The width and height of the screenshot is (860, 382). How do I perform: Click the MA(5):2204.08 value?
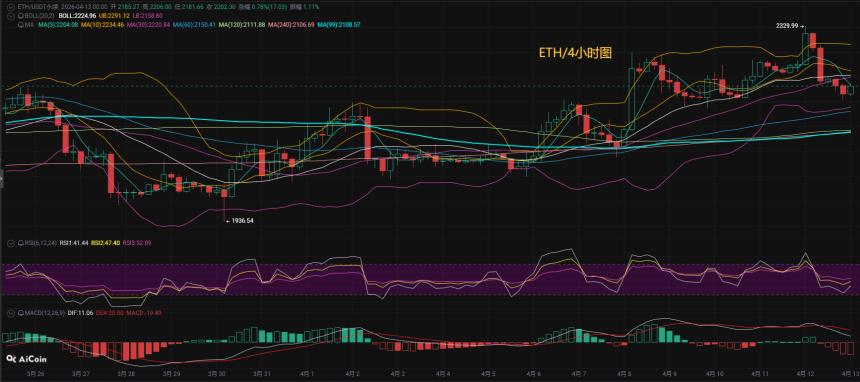(58, 25)
